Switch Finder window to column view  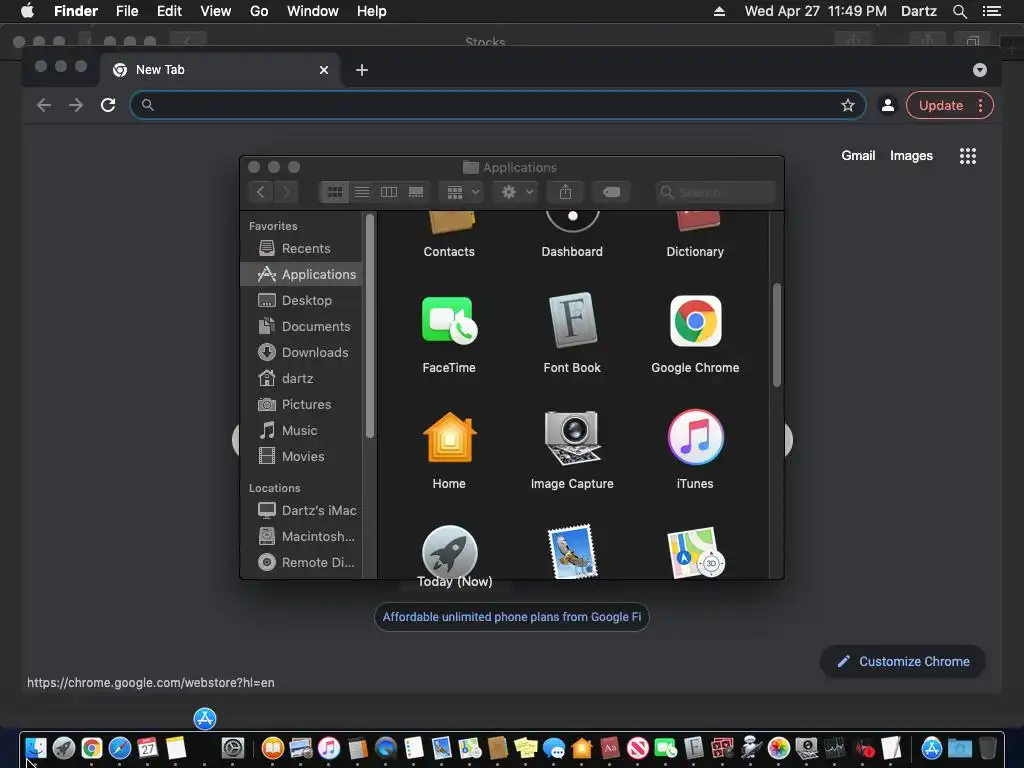point(389,192)
